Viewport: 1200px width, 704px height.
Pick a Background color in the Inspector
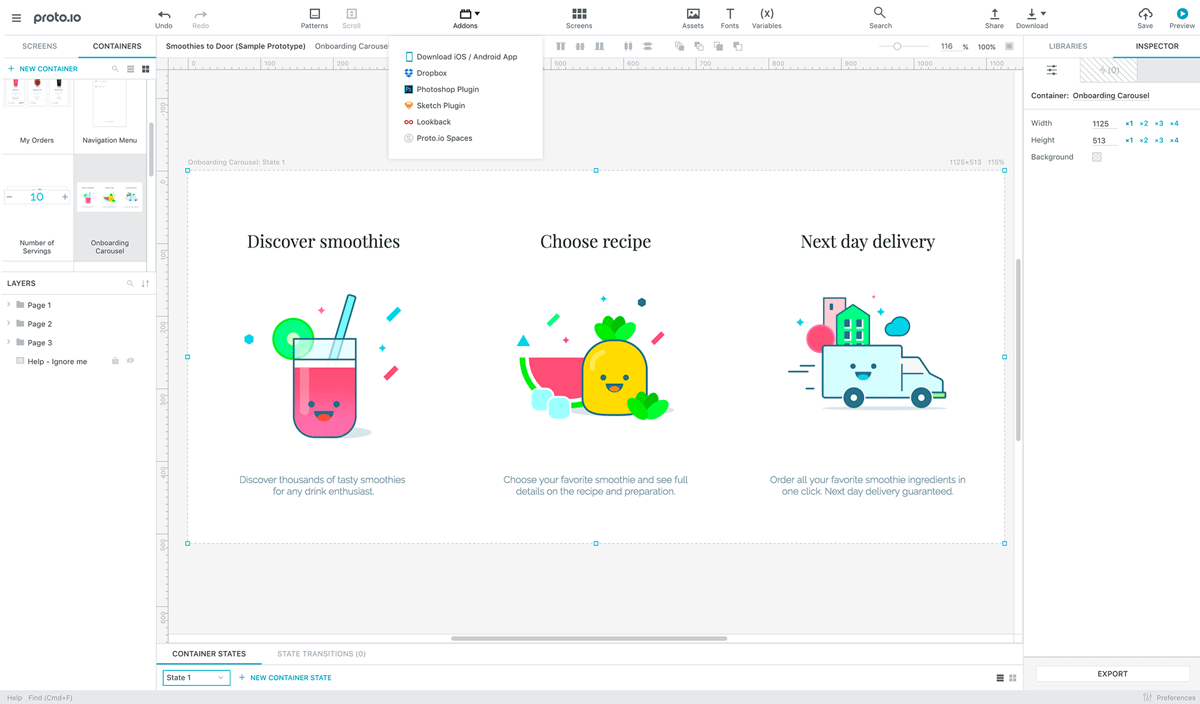1096,157
